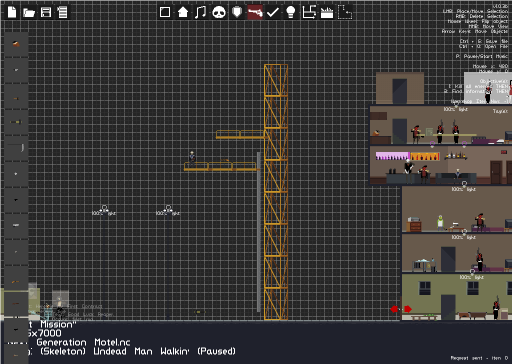This screenshot has height=364, width=512.
Task: Select the orange neon sign
Action: click(x=425, y=156)
